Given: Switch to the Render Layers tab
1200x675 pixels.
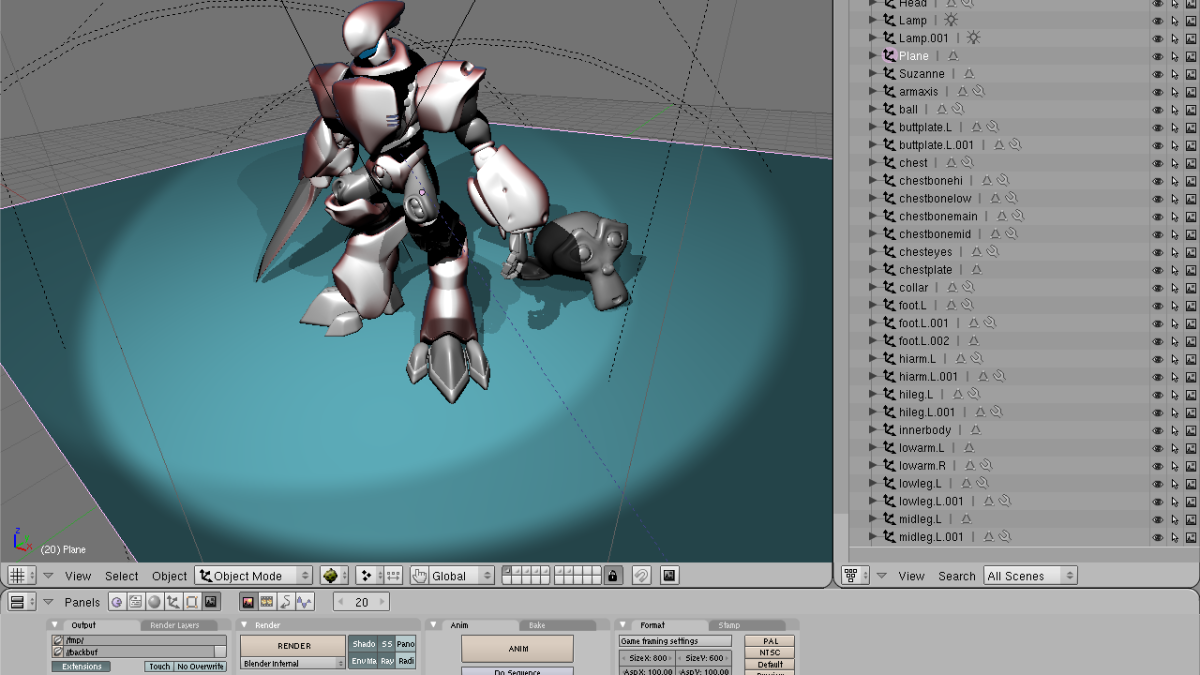Looking at the screenshot, I should coord(175,625).
